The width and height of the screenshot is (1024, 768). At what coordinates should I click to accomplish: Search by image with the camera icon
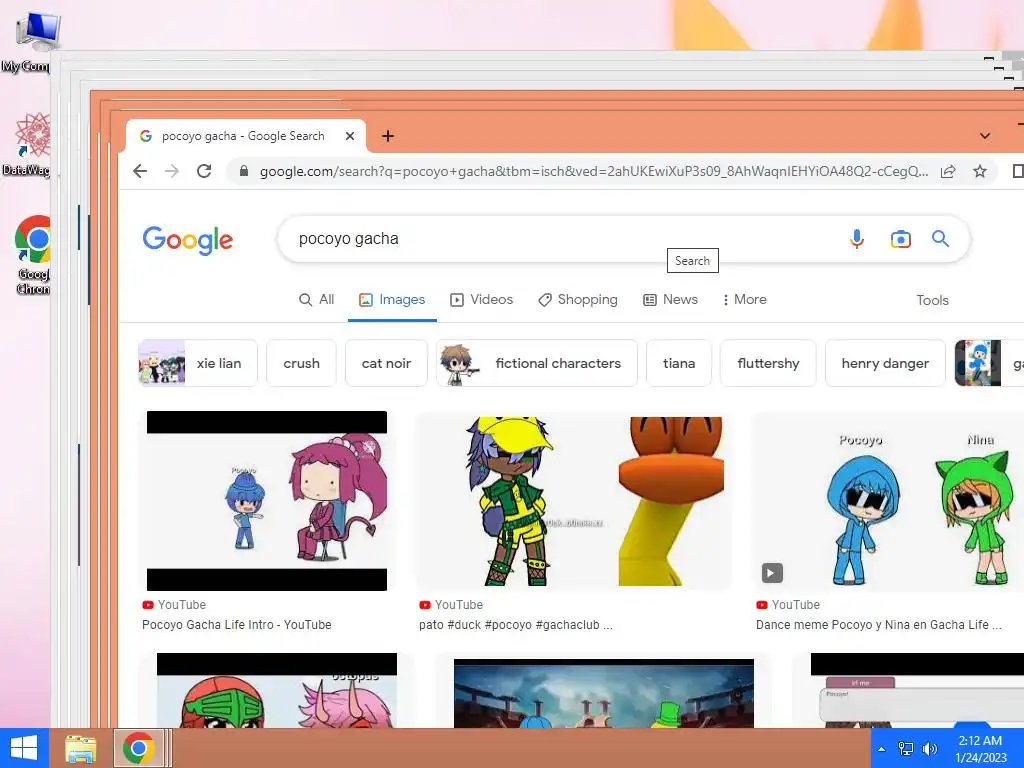[901, 239]
